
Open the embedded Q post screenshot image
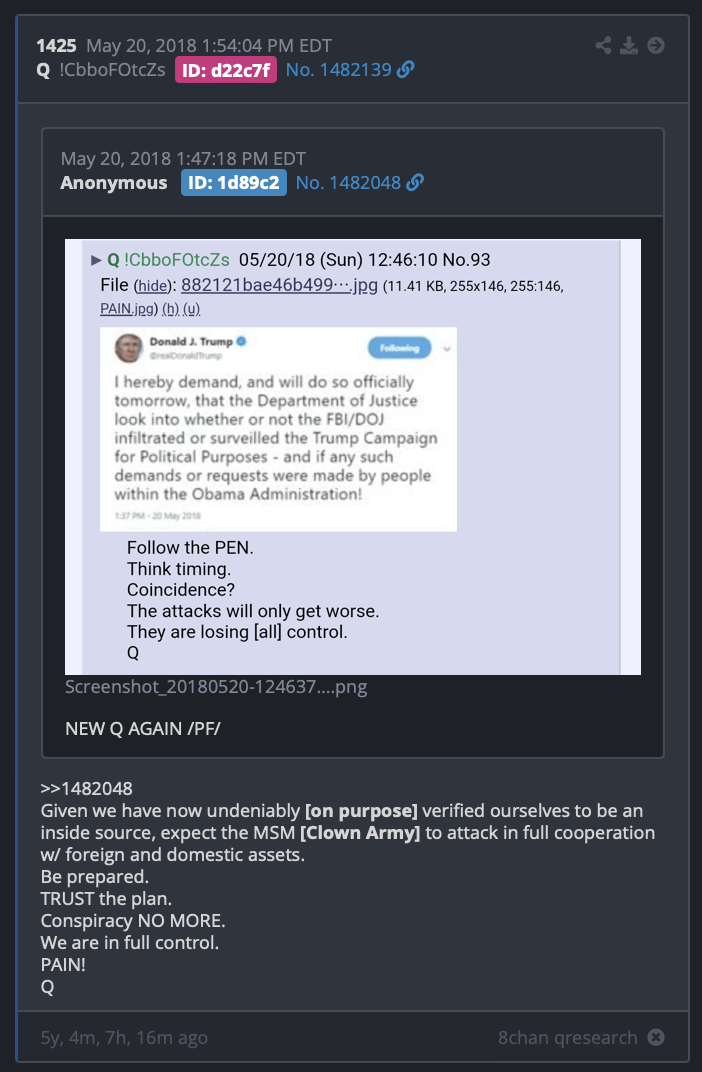353,457
